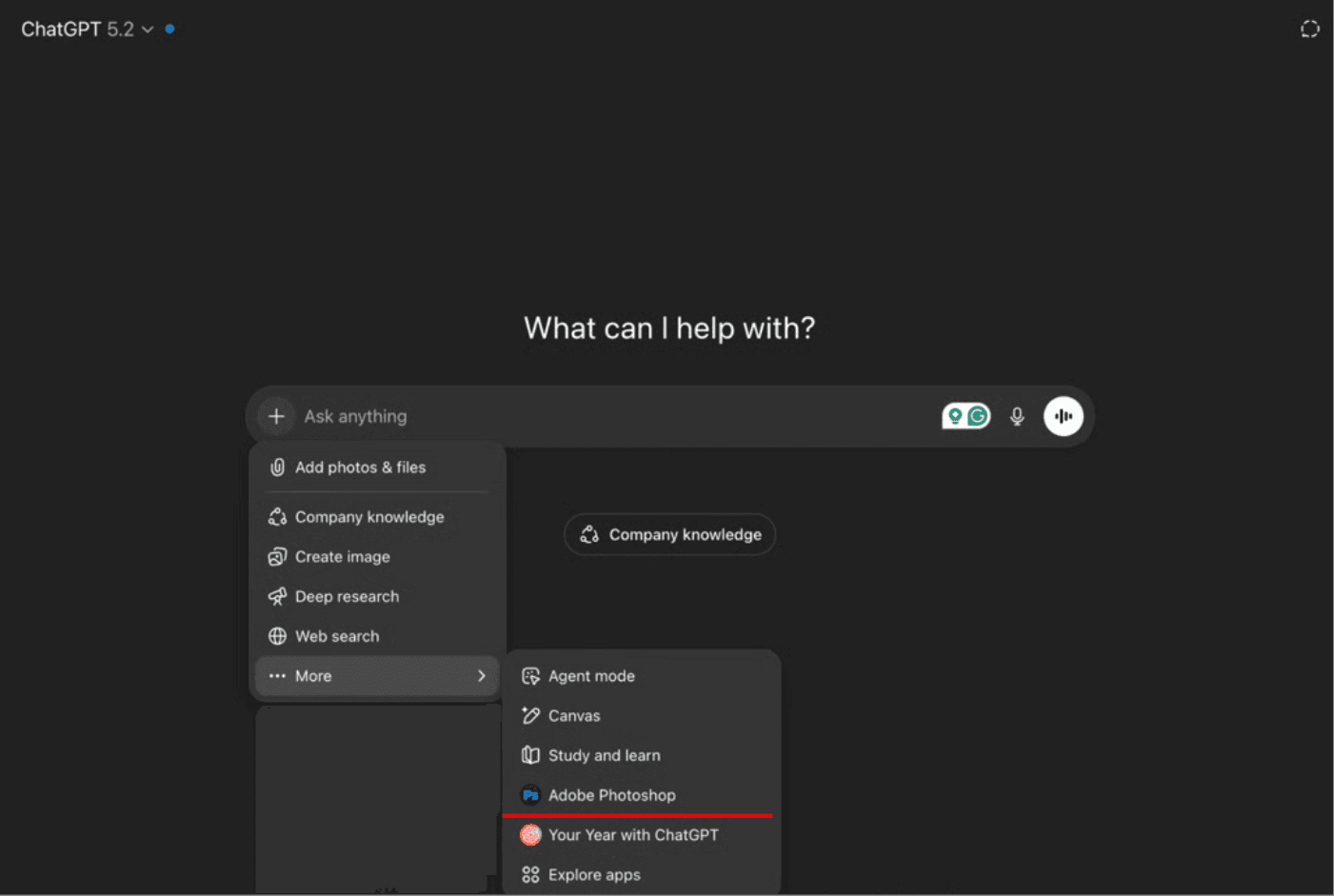Open Canvas from the submenu
Viewport: 1334px width, 896px height.
click(642, 716)
